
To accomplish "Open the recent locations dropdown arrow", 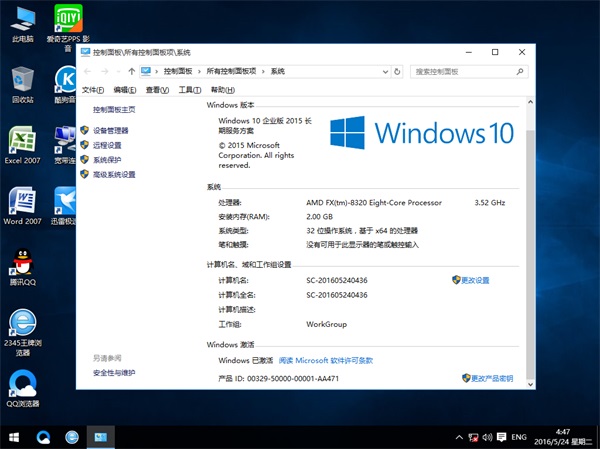I will 119,71.
